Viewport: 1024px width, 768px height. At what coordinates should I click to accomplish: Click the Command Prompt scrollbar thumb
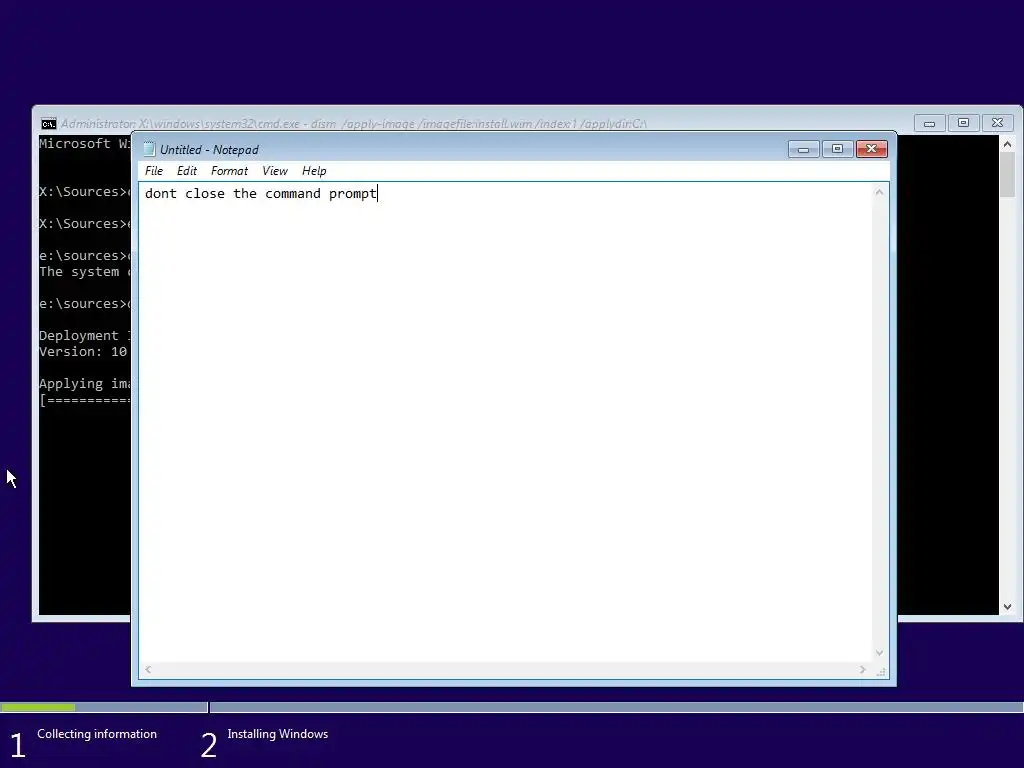(x=1007, y=174)
